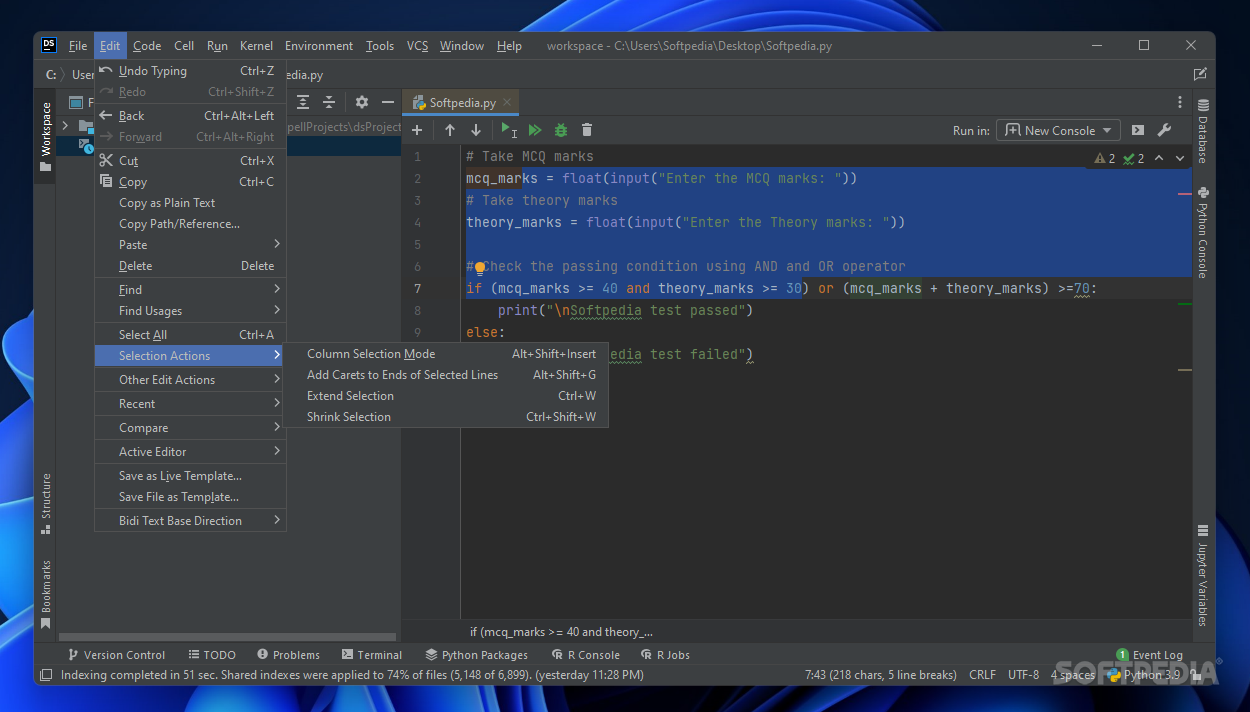Open the VCS menu

tap(417, 46)
